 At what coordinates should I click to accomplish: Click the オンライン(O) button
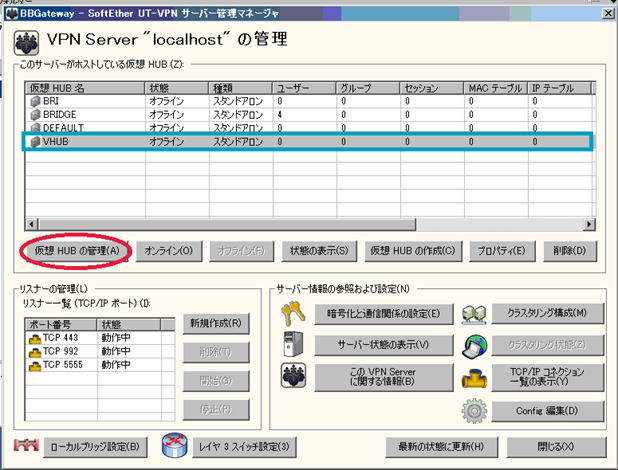[x=169, y=251]
